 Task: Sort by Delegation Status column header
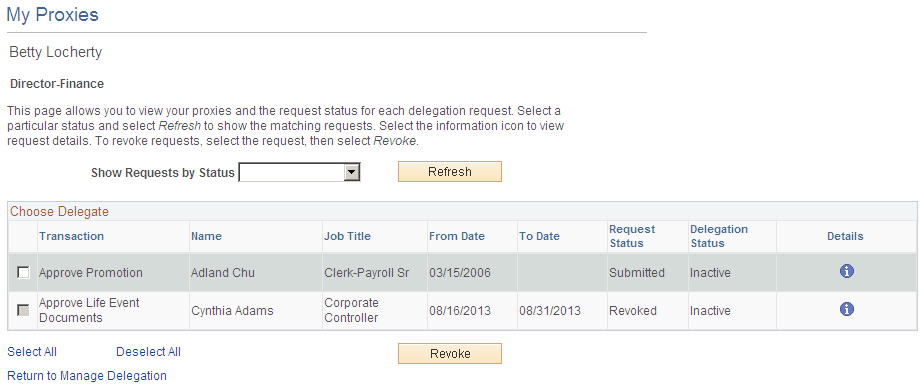(719, 236)
